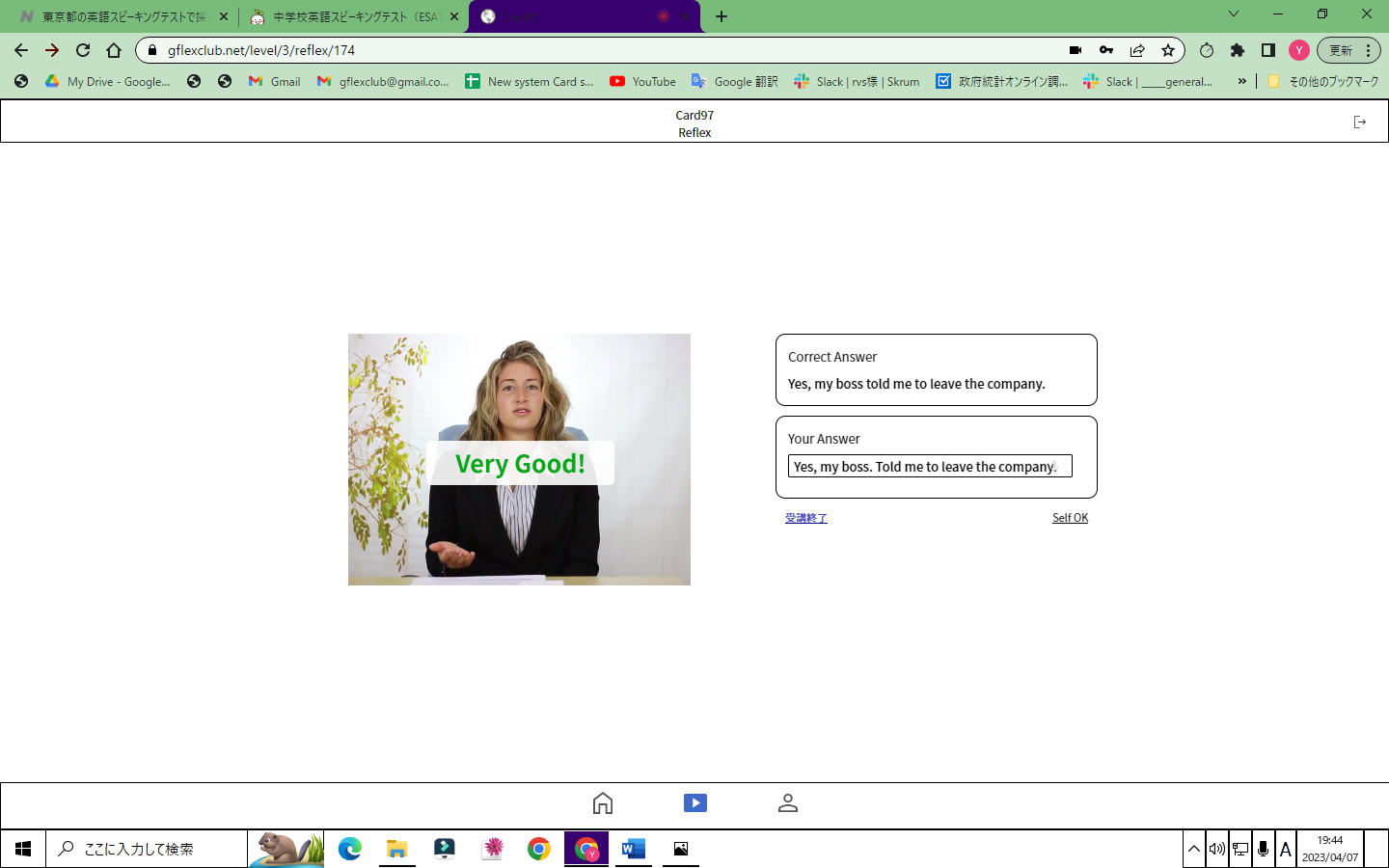
Task: Click the Correct Answer sentence text
Action: tap(916, 384)
